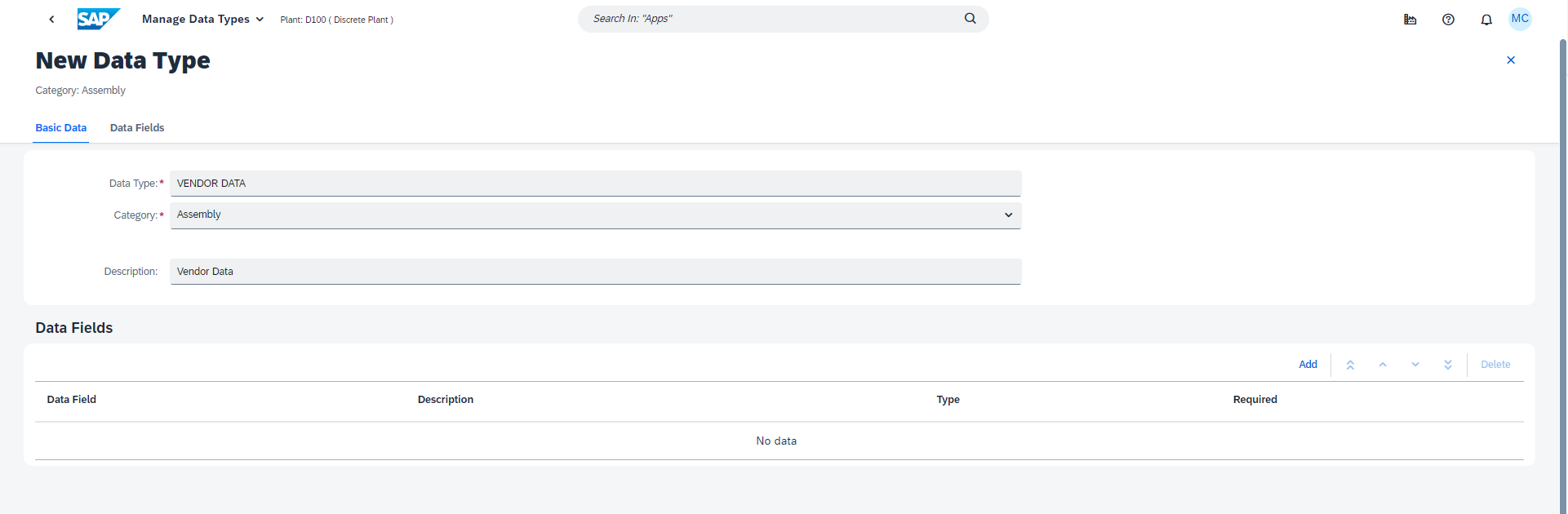Open the notifications bell

1486,20
